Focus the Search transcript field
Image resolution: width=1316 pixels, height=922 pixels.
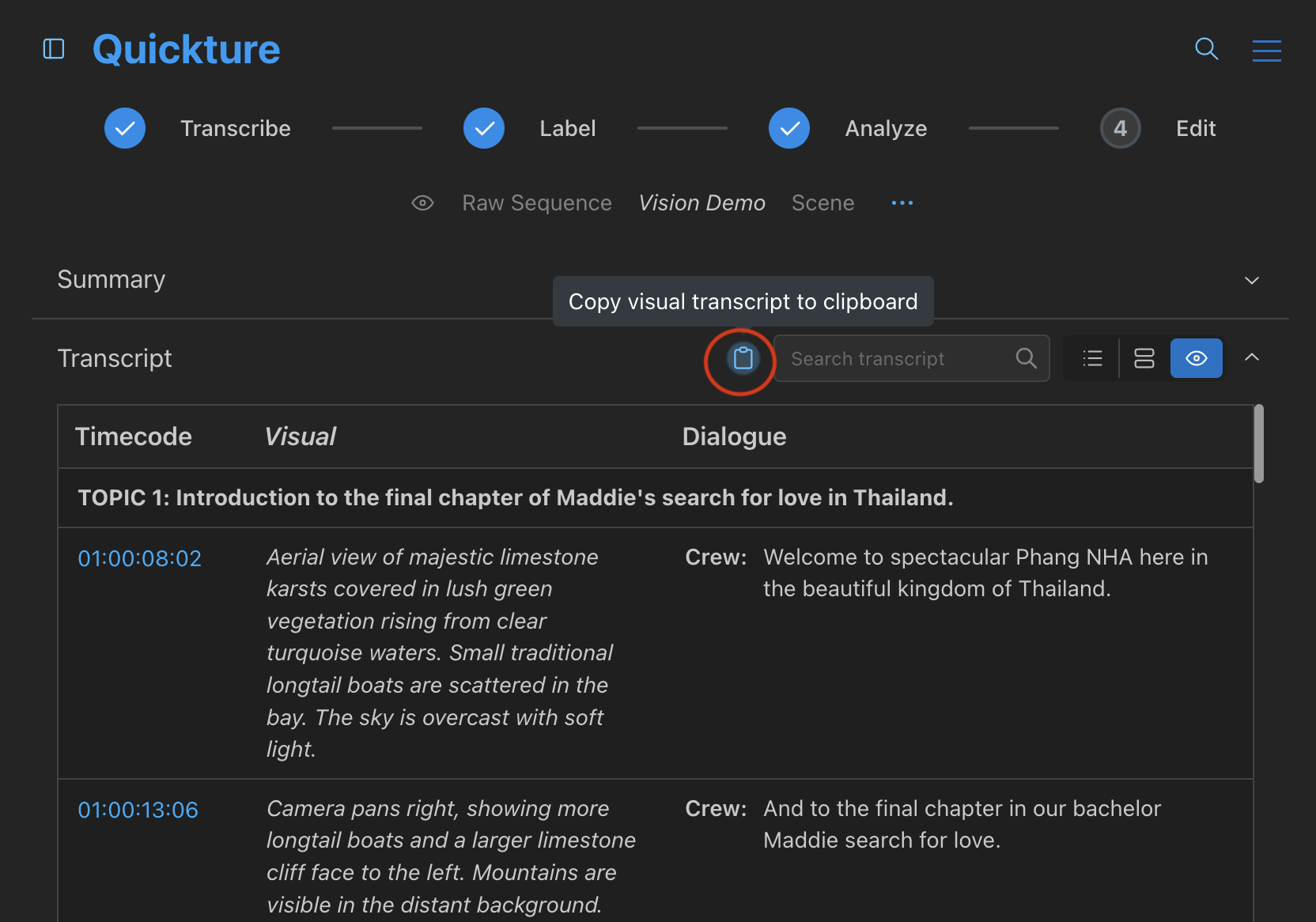[894, 359]
